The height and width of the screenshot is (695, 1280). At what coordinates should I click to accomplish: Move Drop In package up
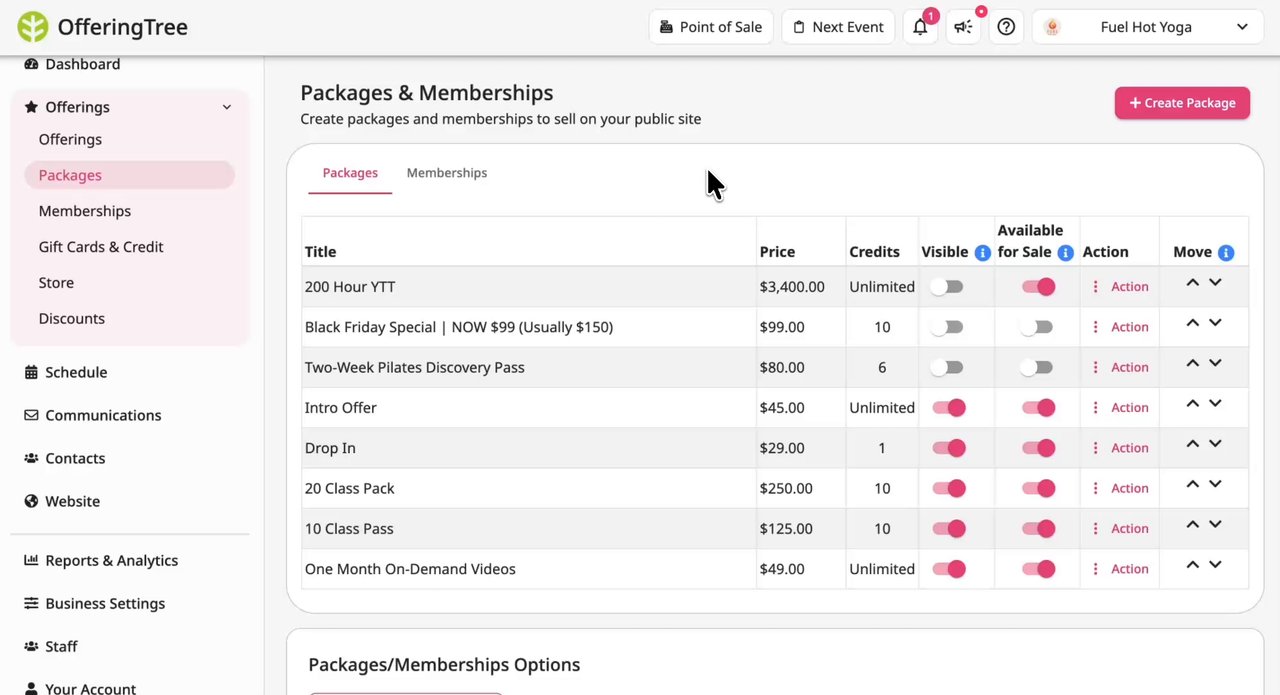(1192, 444)
